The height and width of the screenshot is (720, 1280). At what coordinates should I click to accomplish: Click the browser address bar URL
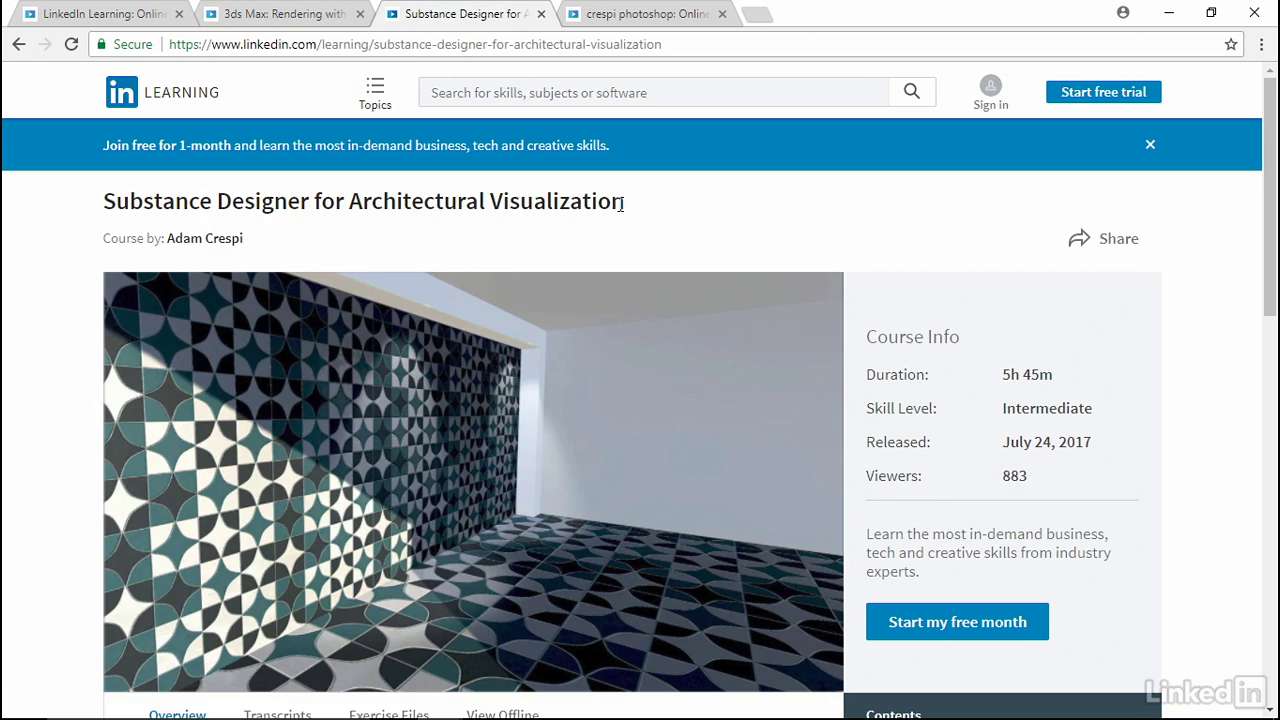click(415, 44)
